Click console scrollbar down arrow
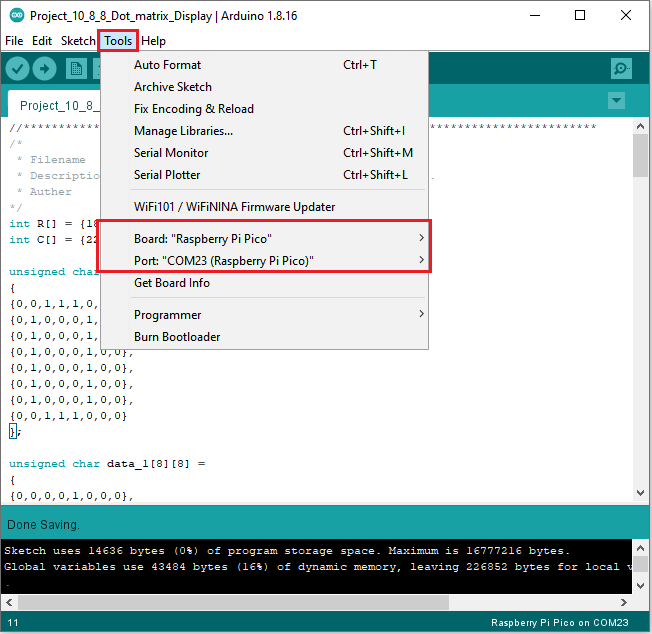Screen dimensions: 652x634 click(x=640, y=586)
